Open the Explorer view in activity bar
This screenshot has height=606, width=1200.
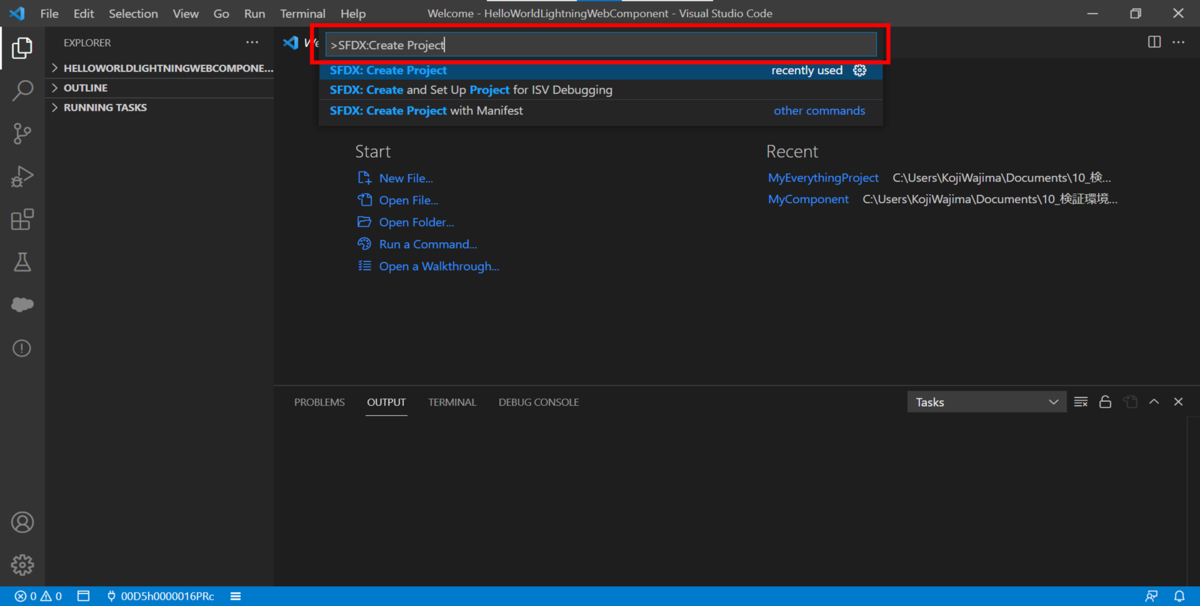pyautogui.click(x=22, y=48)
